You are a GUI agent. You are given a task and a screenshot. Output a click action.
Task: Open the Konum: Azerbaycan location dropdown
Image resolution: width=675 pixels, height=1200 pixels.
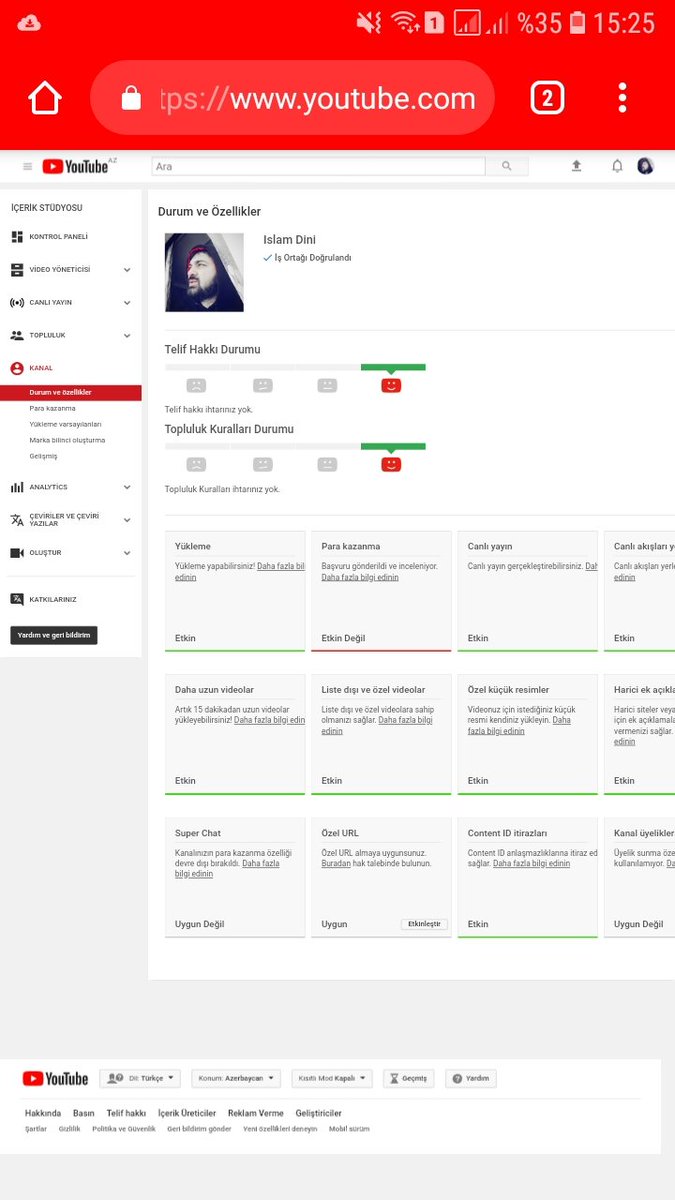pos(236,1079)
